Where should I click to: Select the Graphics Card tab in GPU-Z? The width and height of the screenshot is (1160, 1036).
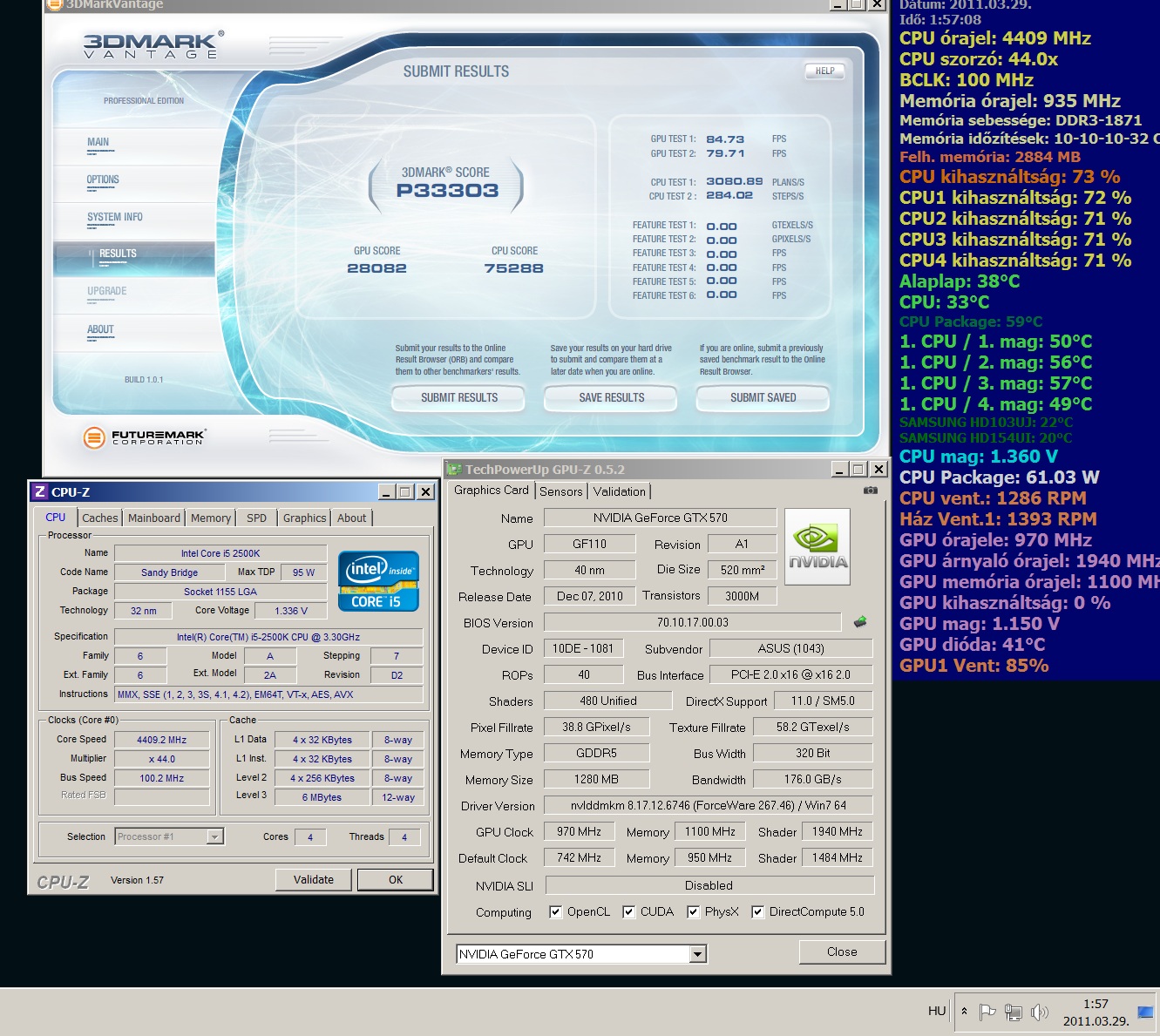point(492,490)
